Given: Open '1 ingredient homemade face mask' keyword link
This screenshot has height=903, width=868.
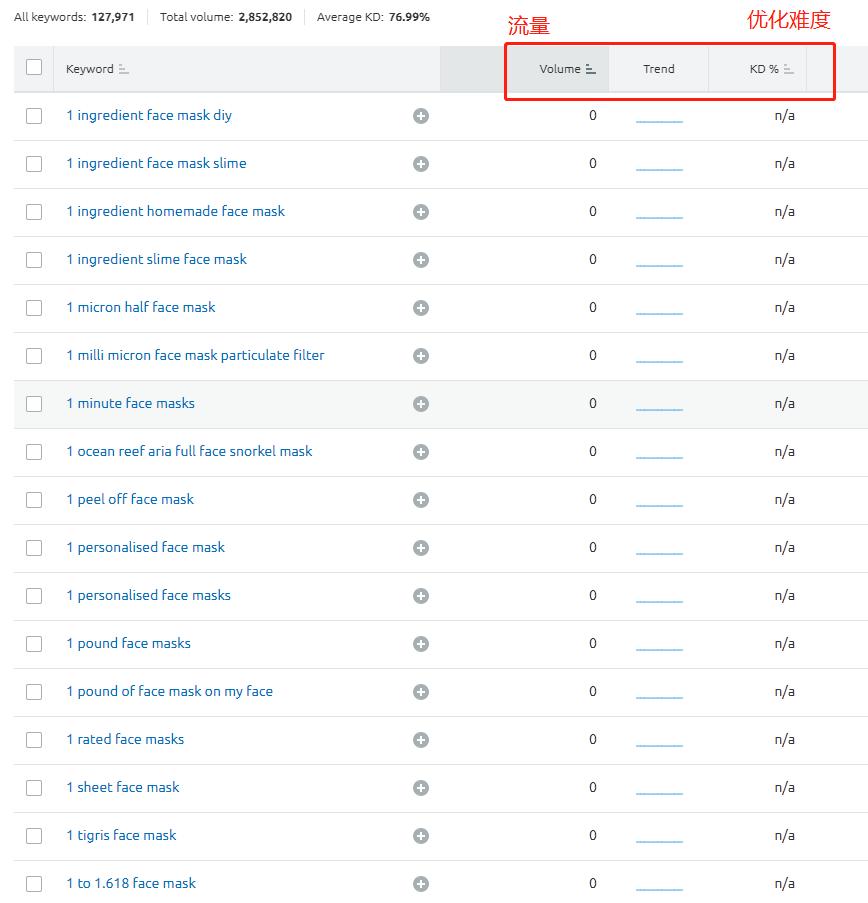Looking at the screenshot, I should pos(175,211).
